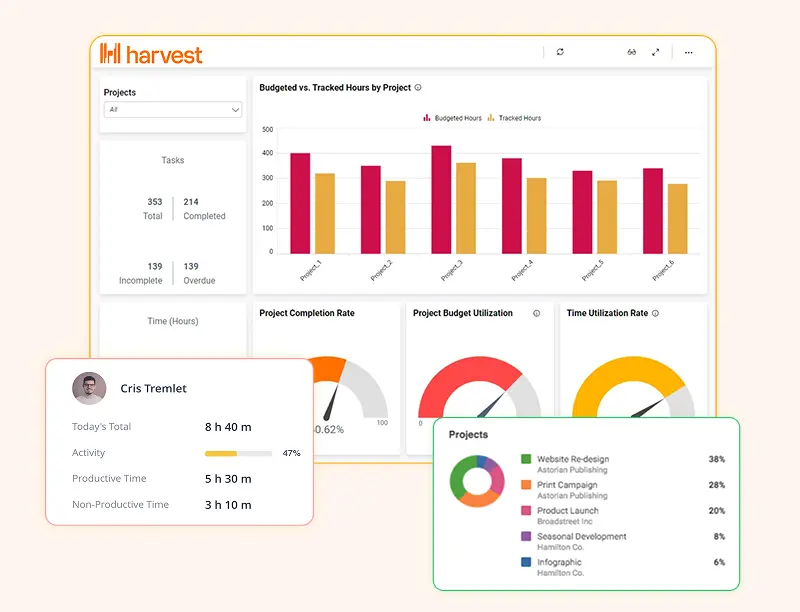This screenshot has width=800, height=612.
Task: Click info icon next to Time Utilization Rate
Action: click(656, 313)
